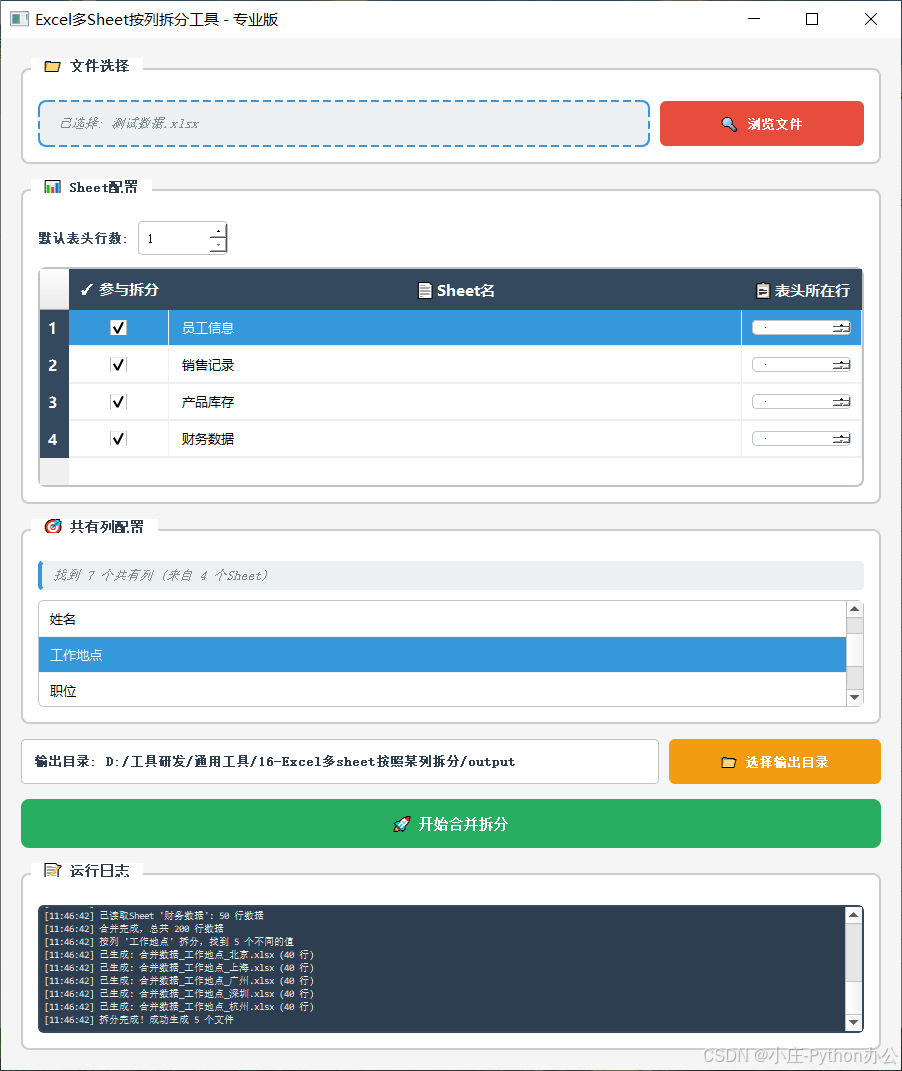Image resolution: width=902 pixels, height=1071 pixels.
Task: Select 姓名 in the common columns list
Action: pyautogui.click(x=442, y=620)
